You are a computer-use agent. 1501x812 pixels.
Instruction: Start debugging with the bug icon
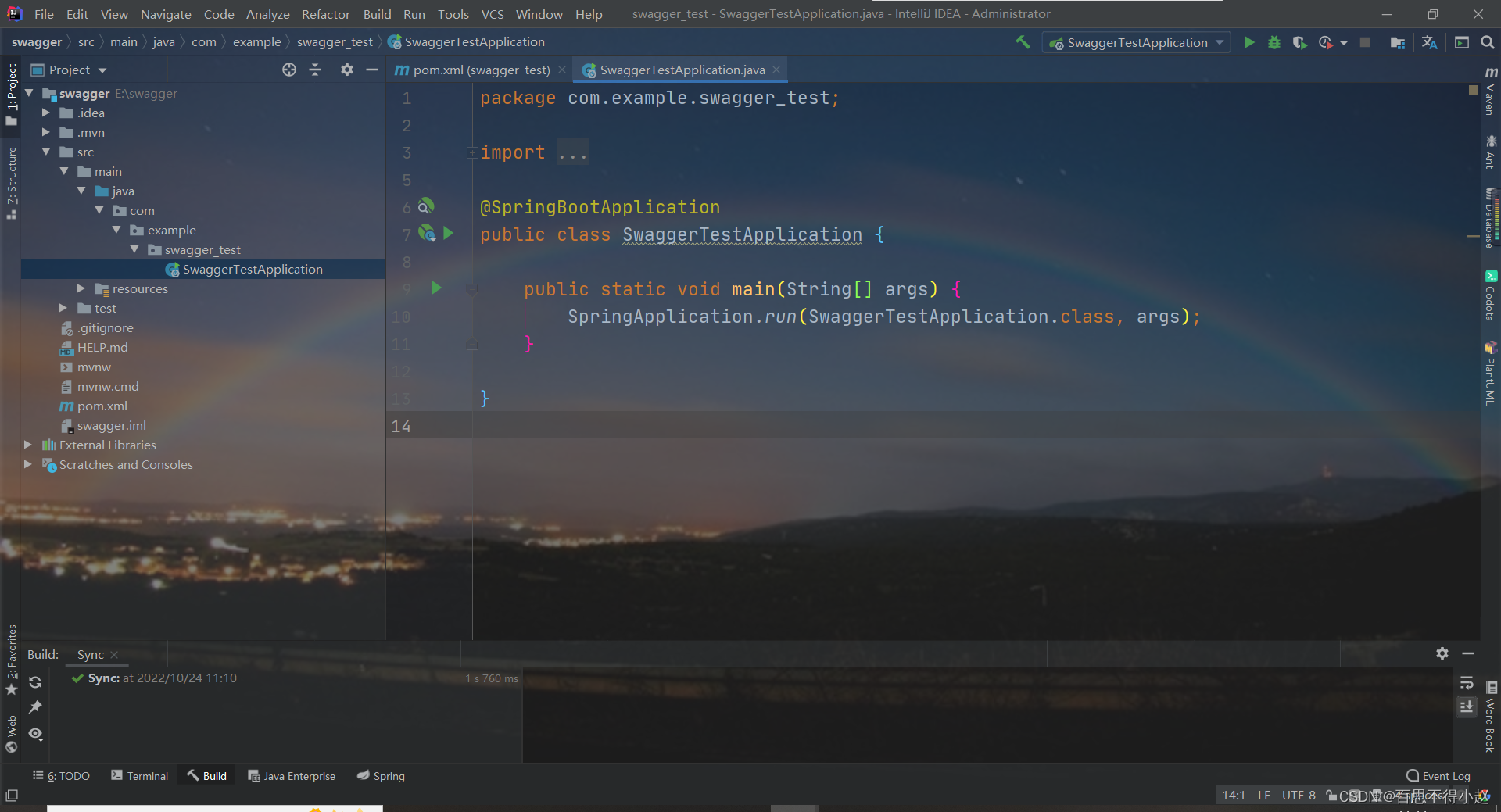coord(1274,42)
